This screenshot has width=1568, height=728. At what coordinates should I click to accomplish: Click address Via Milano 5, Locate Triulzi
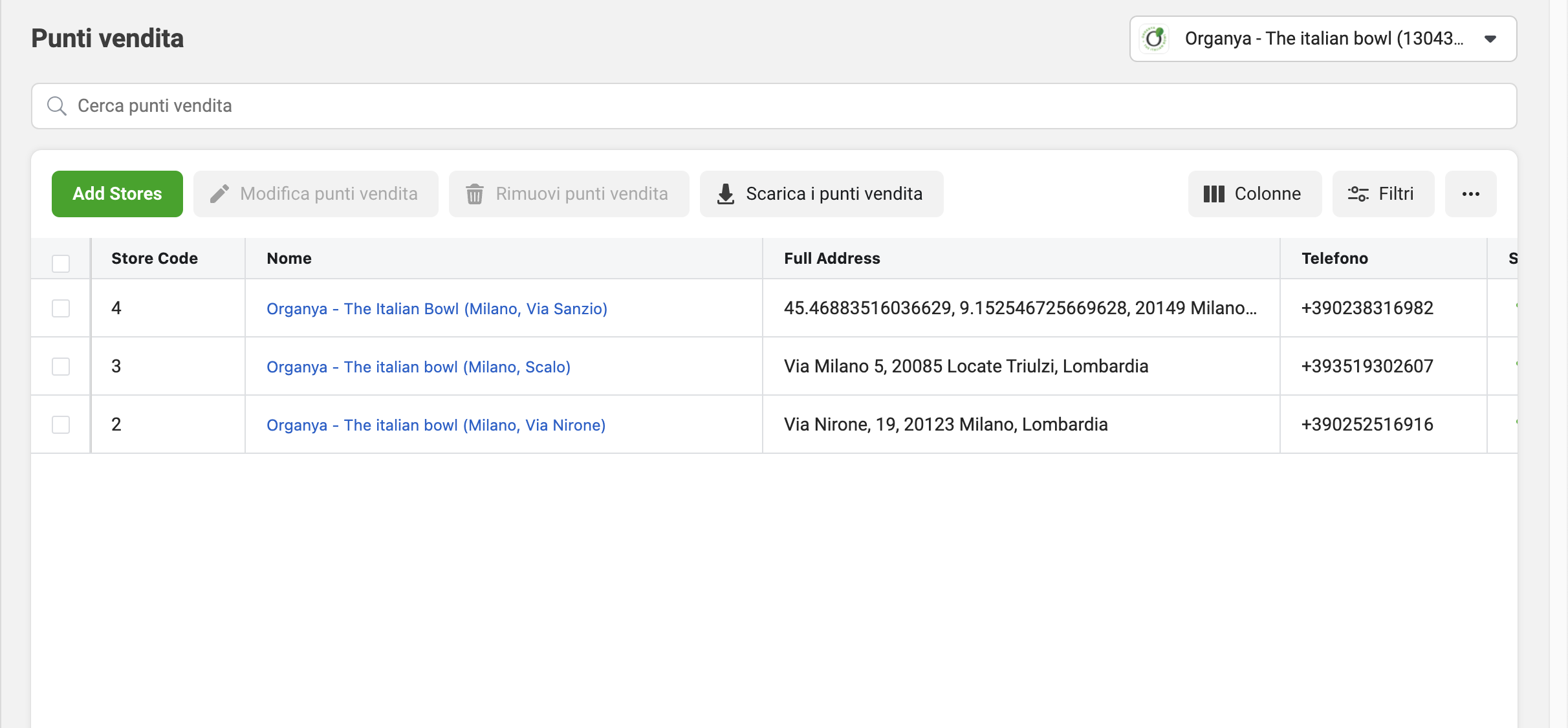pos(966,367)
